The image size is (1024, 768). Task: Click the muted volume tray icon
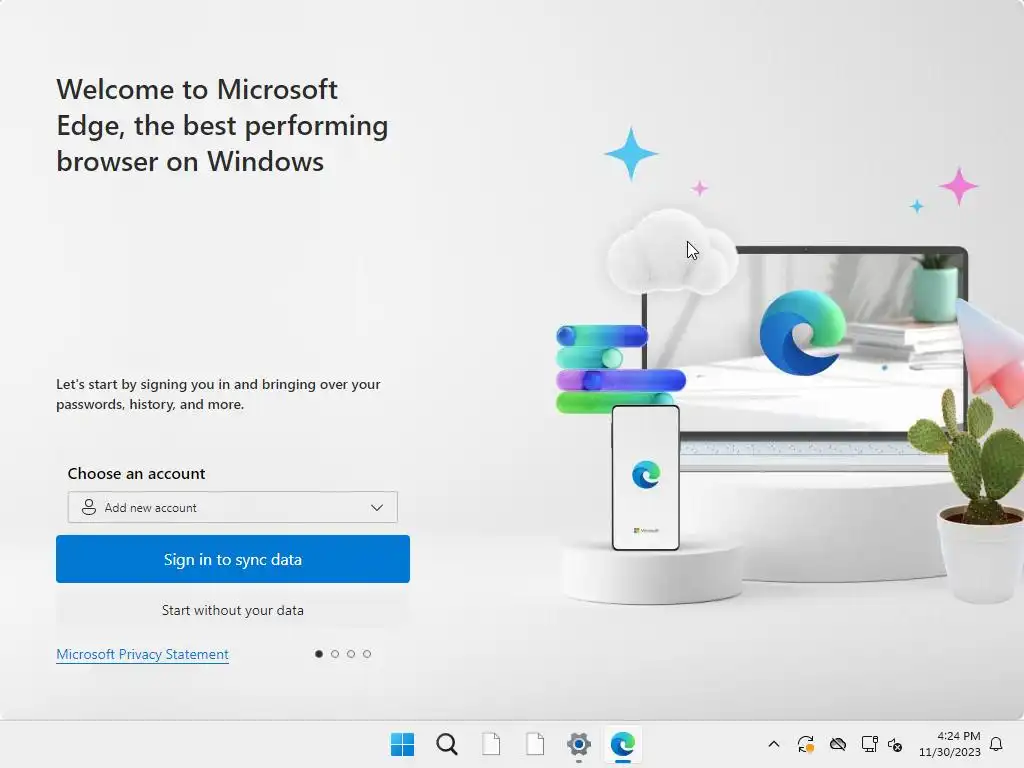pos(895,744)
